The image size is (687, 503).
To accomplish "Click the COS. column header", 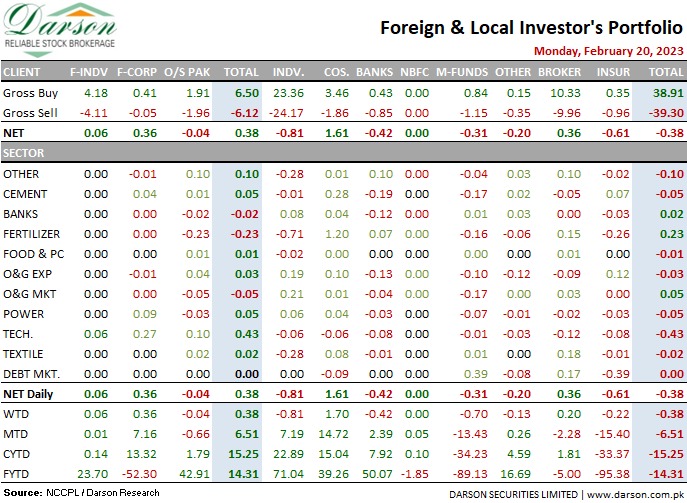I will 336,72.
